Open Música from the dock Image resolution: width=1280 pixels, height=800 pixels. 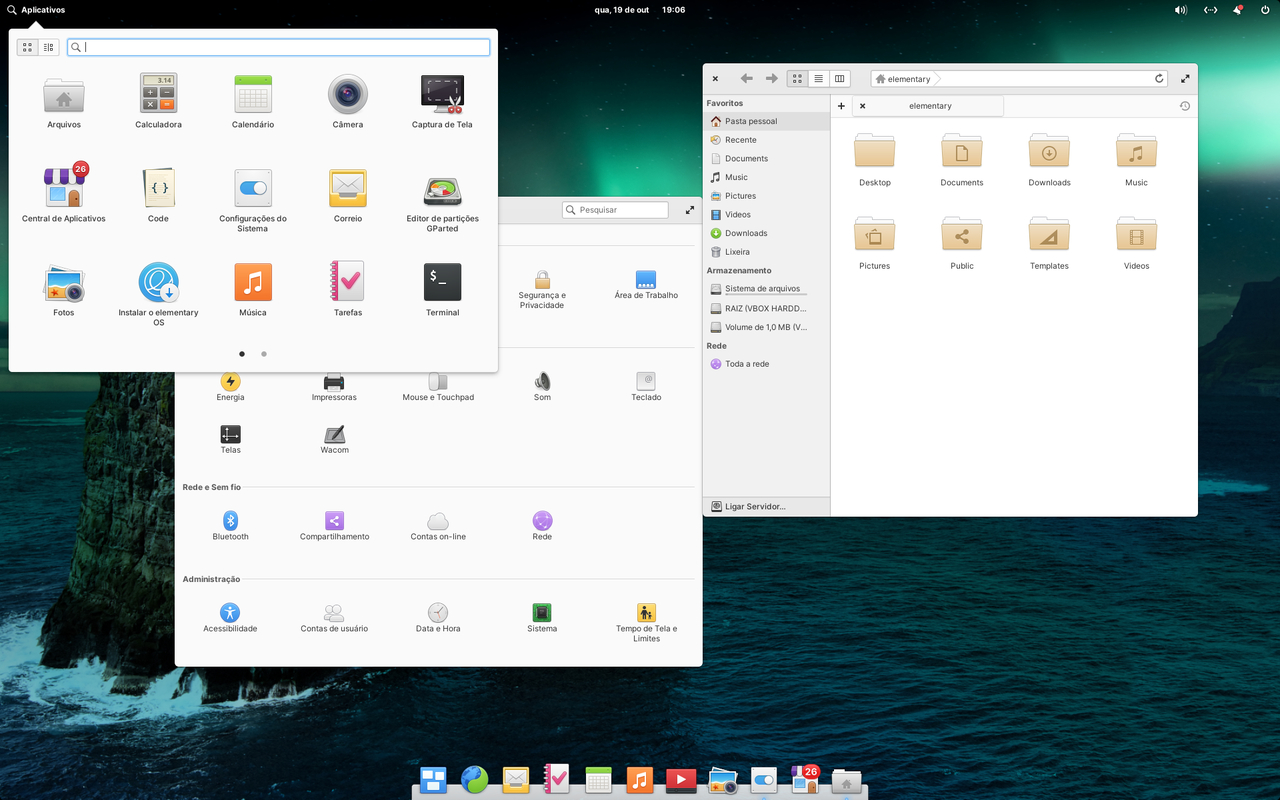(639, 779)
